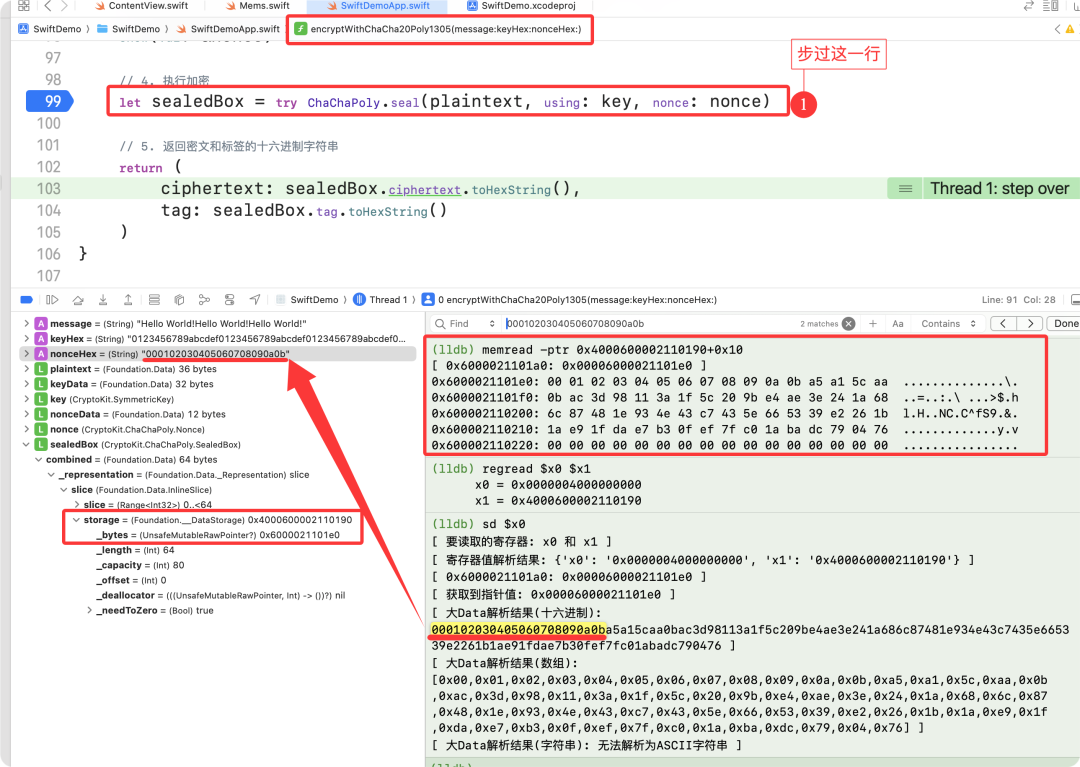Viewport: 1080px width, 767px height.
Task: Click the SwiftDemo project breadcrumb
Action: [x=50, y=29]
